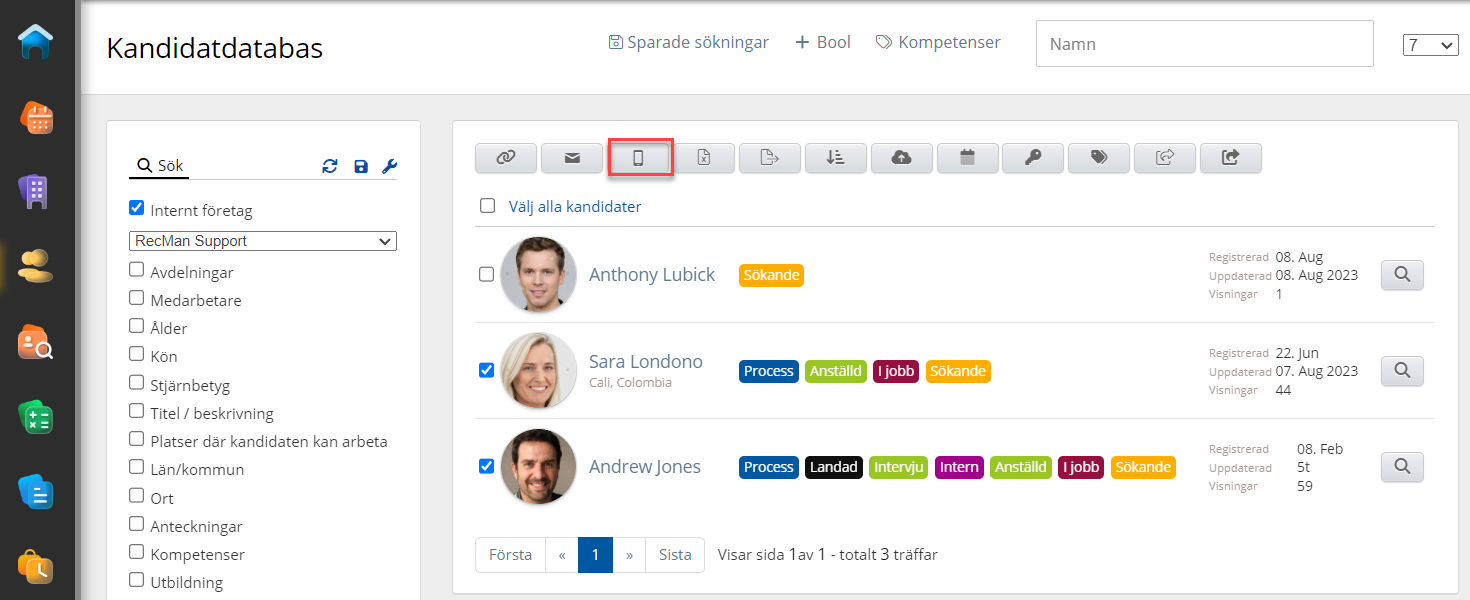Click the calendar toolbar button
The width and height of the screenshot is (1470, 600).
967,158
